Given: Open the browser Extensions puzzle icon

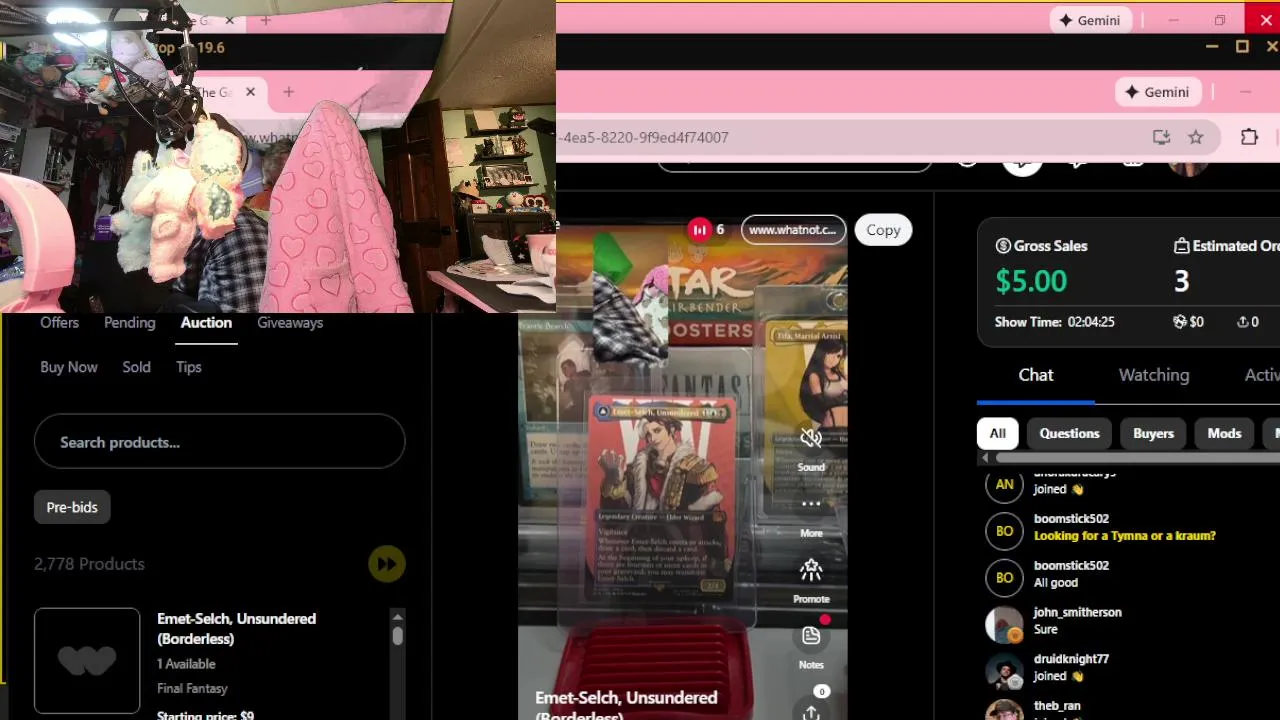Looking at the screenshot, I should pyautogui.click(x=1249, y=137).
